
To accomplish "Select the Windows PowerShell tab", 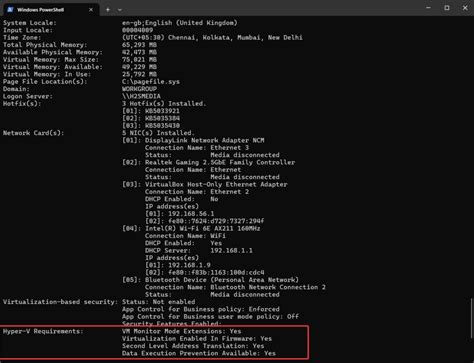I will (51, 10).
